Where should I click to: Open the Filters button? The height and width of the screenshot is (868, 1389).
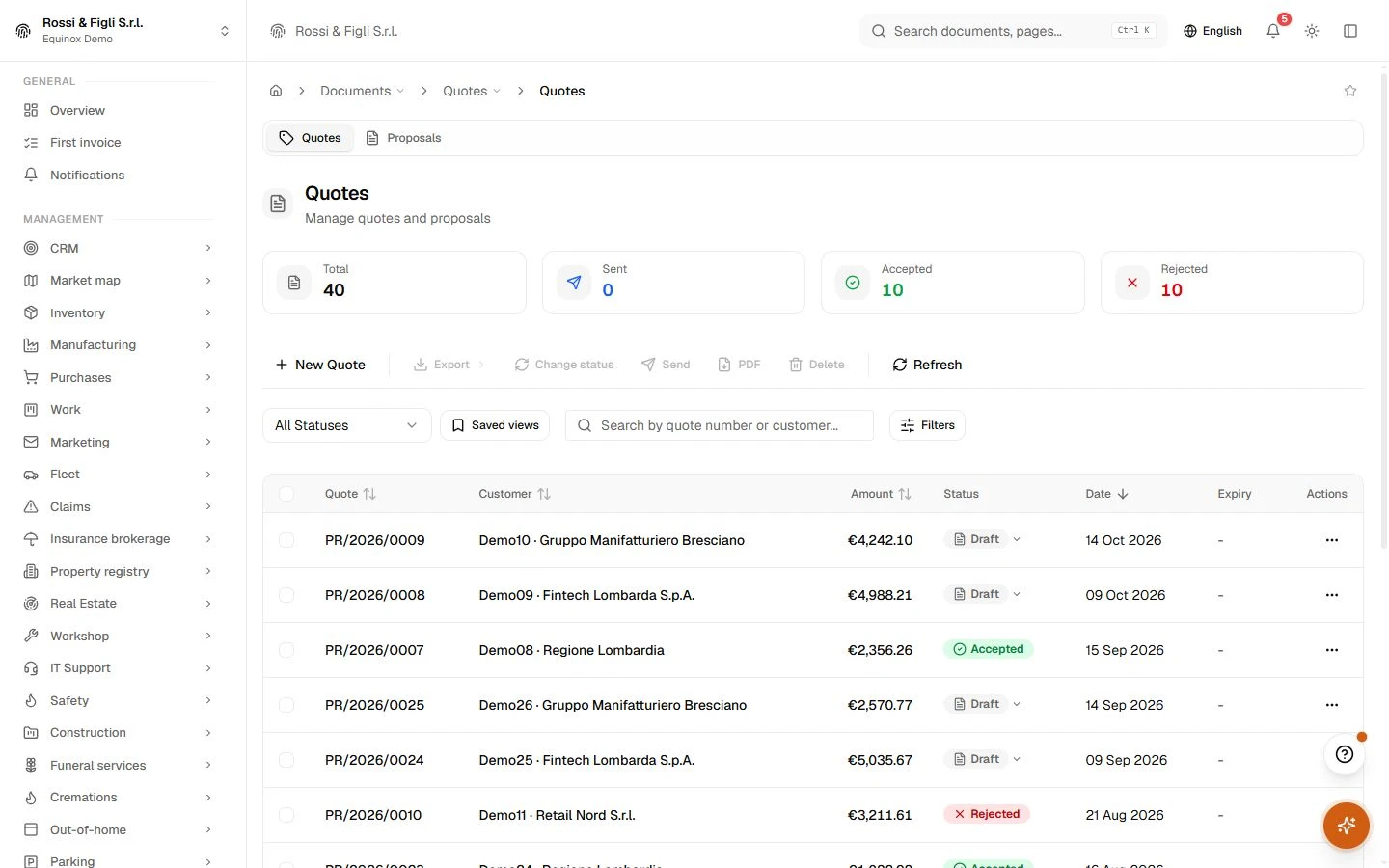click(927, 425)
